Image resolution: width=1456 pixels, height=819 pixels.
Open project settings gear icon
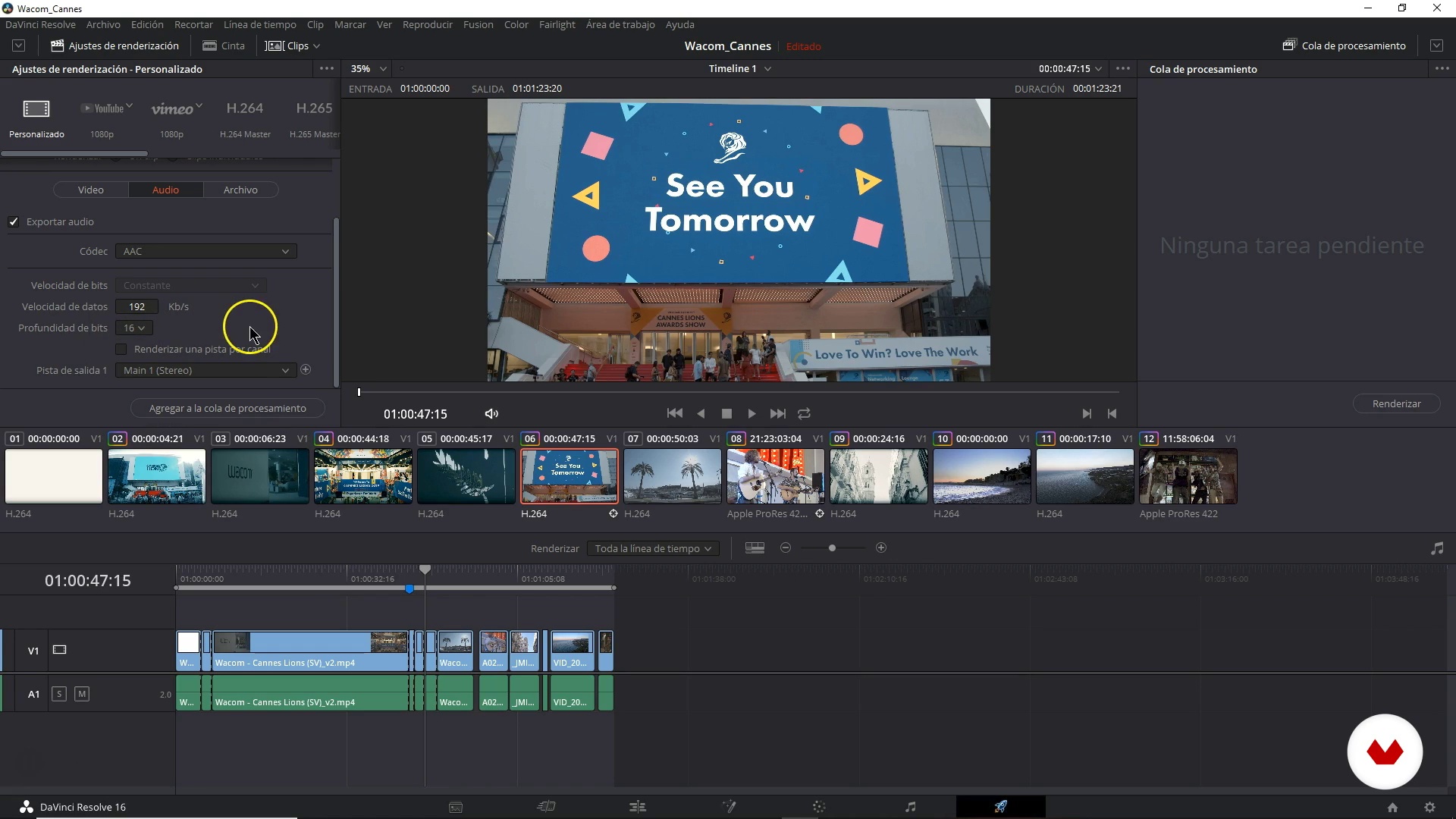(x=1430, y=808)
